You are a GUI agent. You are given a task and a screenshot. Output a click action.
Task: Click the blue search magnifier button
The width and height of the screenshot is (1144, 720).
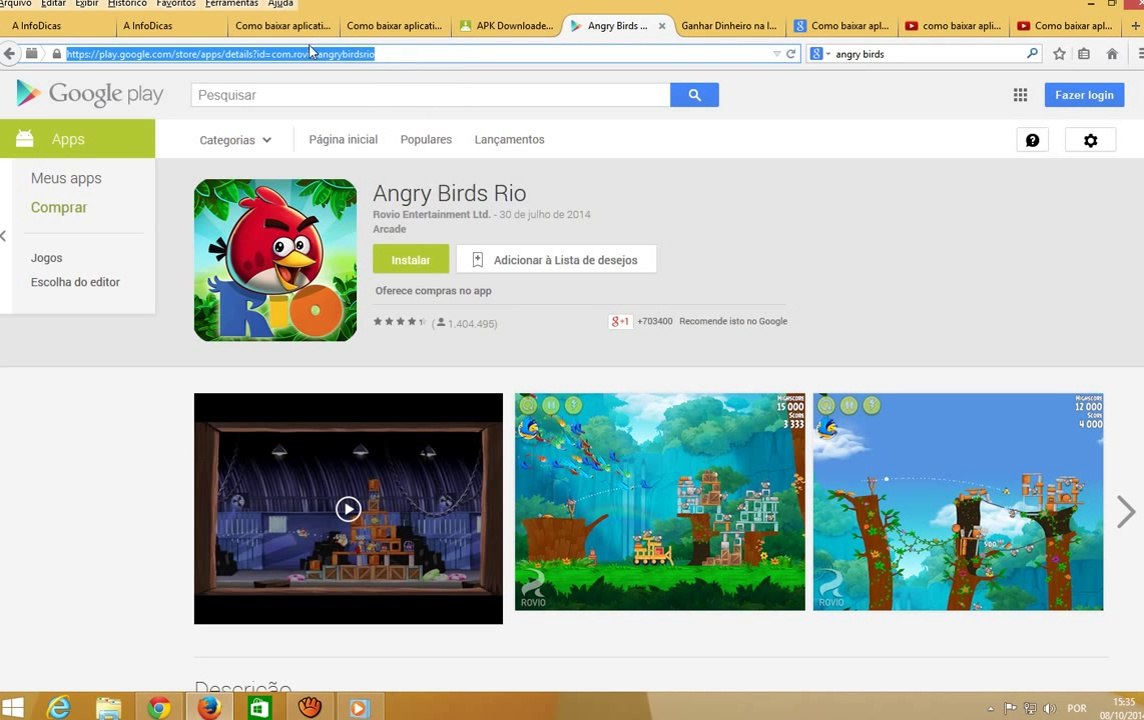point(694,95)
